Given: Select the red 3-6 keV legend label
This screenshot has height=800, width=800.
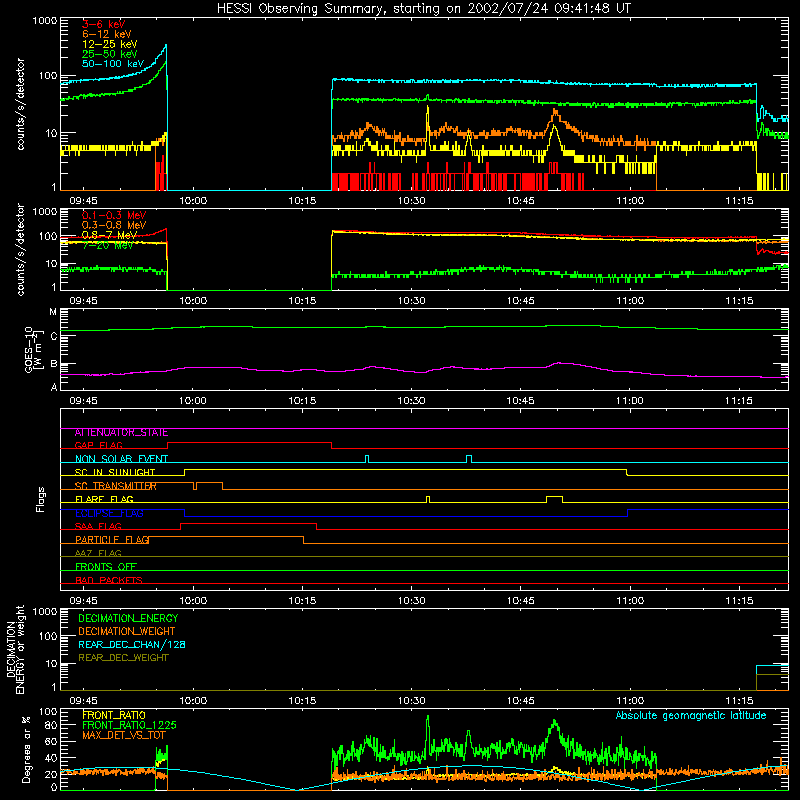Looking at the screenshot, I should (x=104, y=24).
